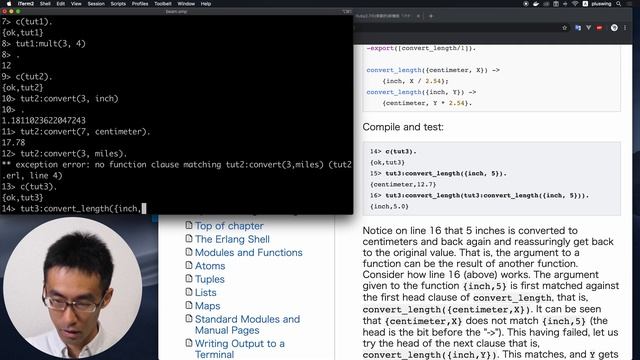The height and width of the screenshot is (360, 640).
Task: Click the red extension icon in Chrome toolbar
Action: tap(600, 28)
